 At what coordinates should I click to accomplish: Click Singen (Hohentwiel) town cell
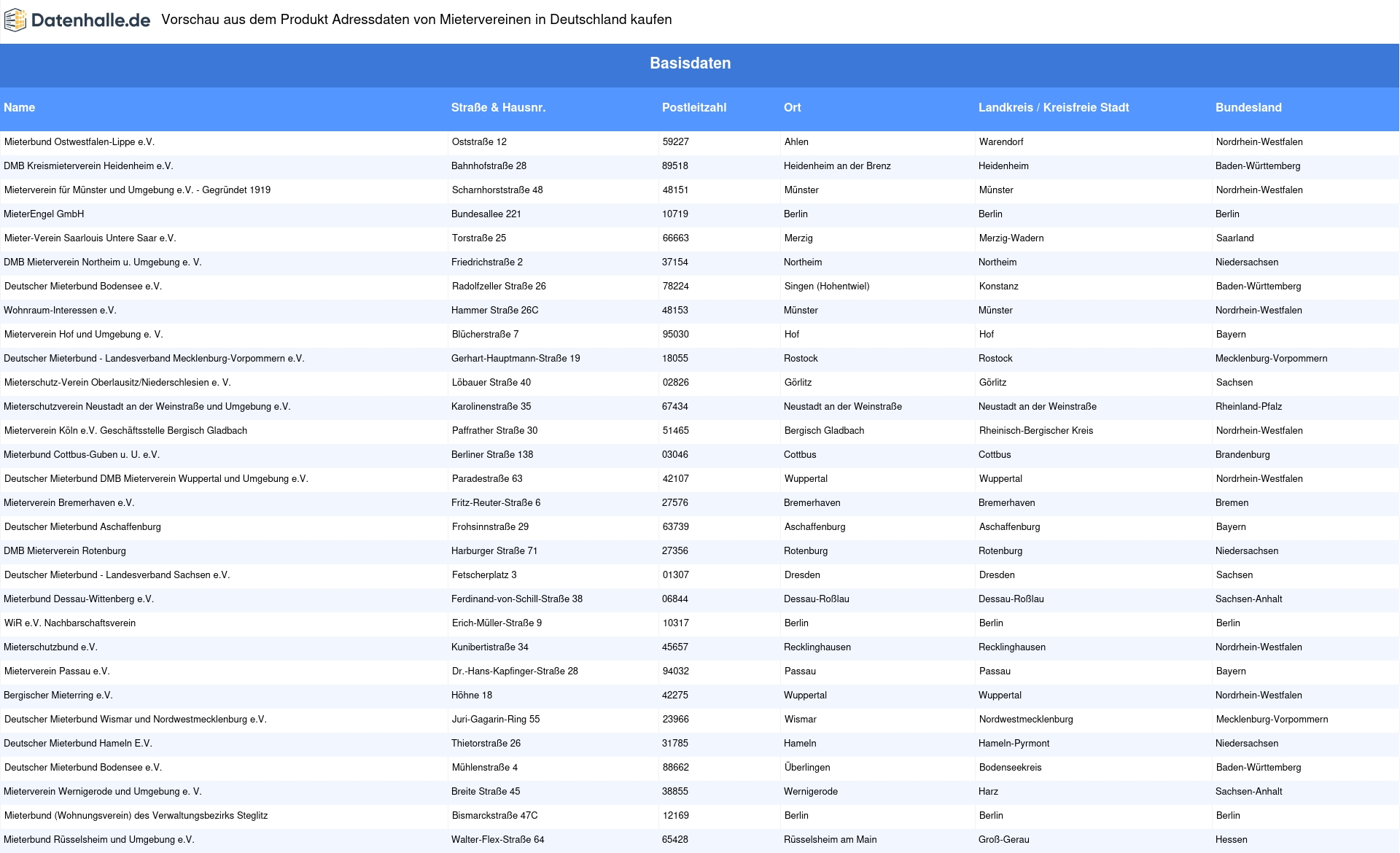[827, 287]
